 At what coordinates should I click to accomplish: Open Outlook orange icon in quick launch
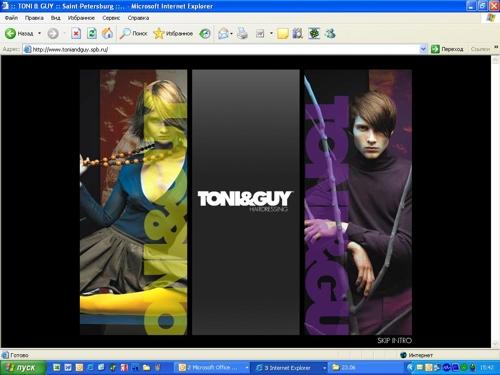(x=79, y=367)
